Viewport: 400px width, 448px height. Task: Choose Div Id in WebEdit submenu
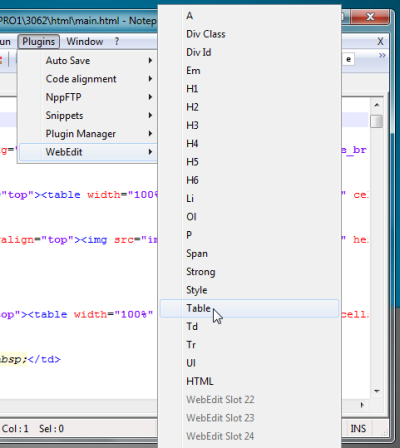click(249, 53)
